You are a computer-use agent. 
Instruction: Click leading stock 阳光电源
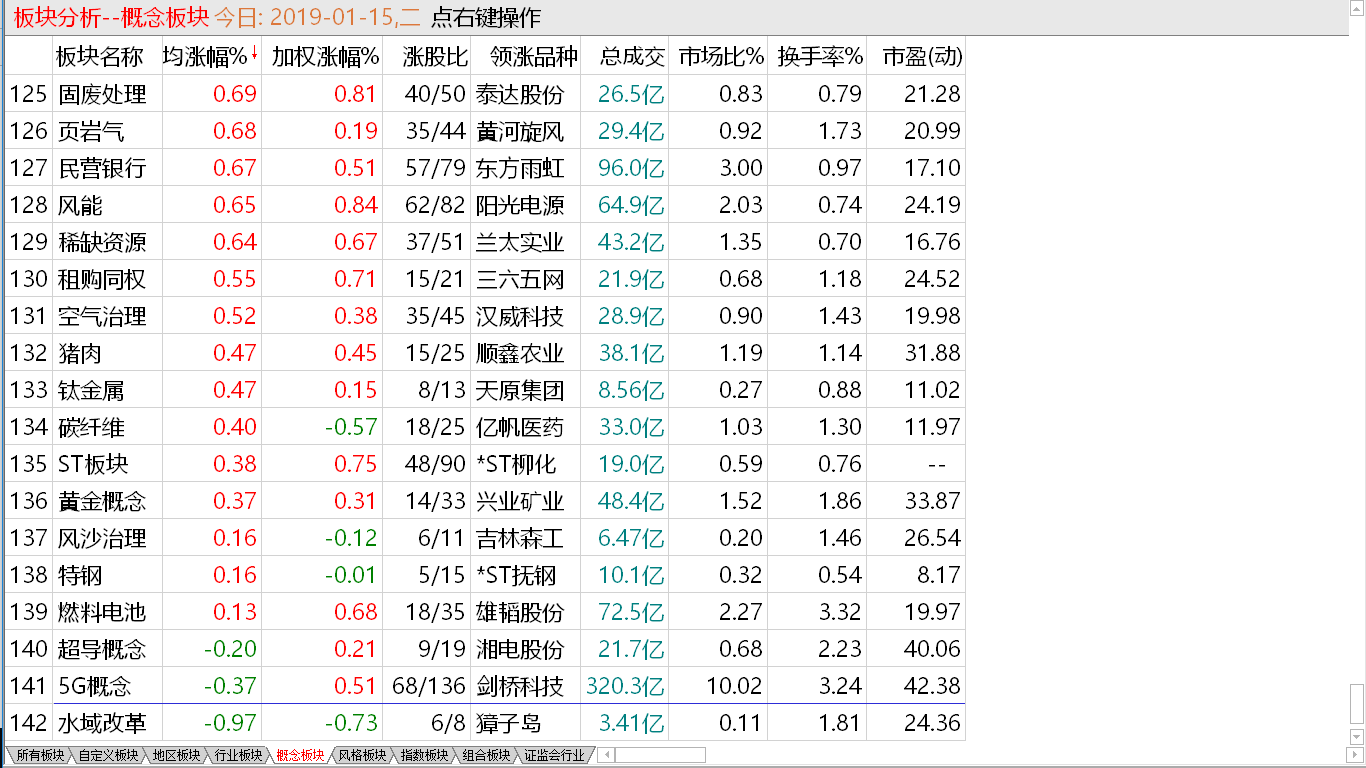click(x=520, y=205)
